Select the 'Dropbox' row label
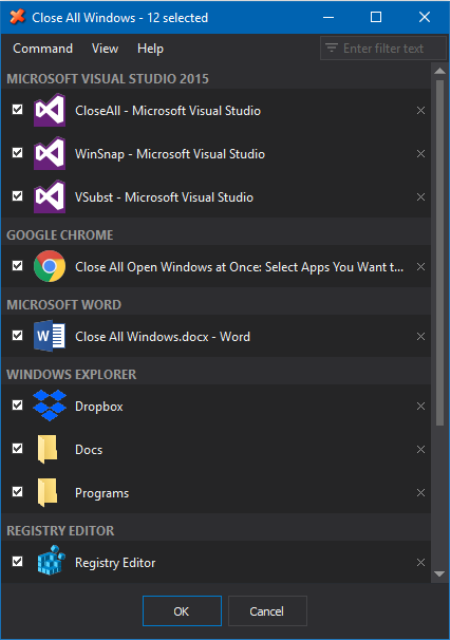 coord(99,407)
